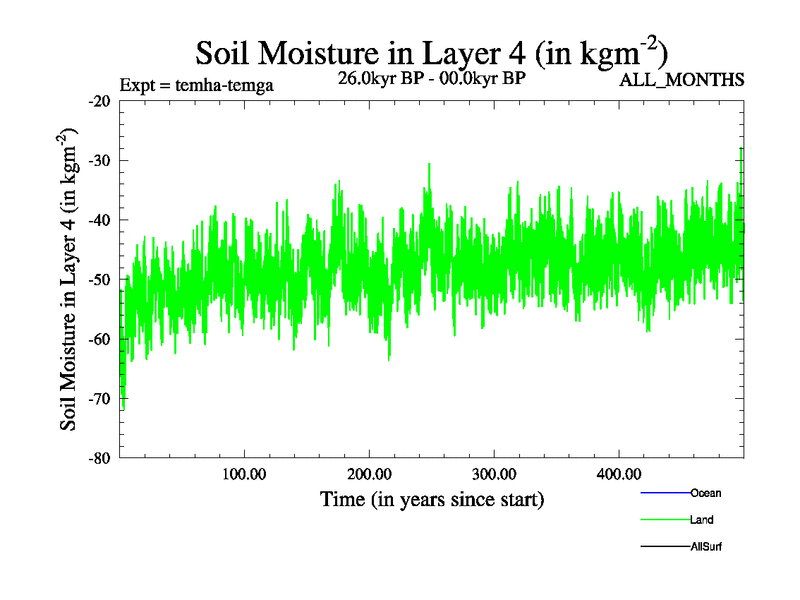Image resolution: width=800 pixels, height=600 pixels.
Task: Select the "26.0kyr BP - 00.0kyr BP" subtitle
Action: tap(432, 79)
